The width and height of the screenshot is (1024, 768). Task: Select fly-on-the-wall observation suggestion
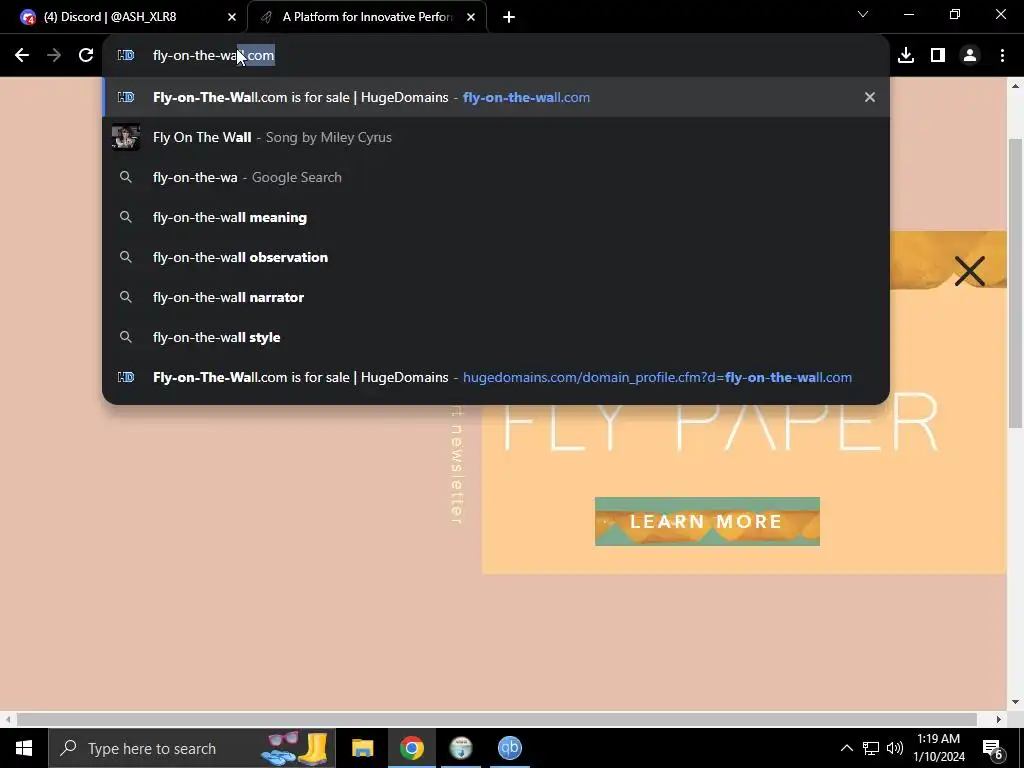[x=496, y=257]
